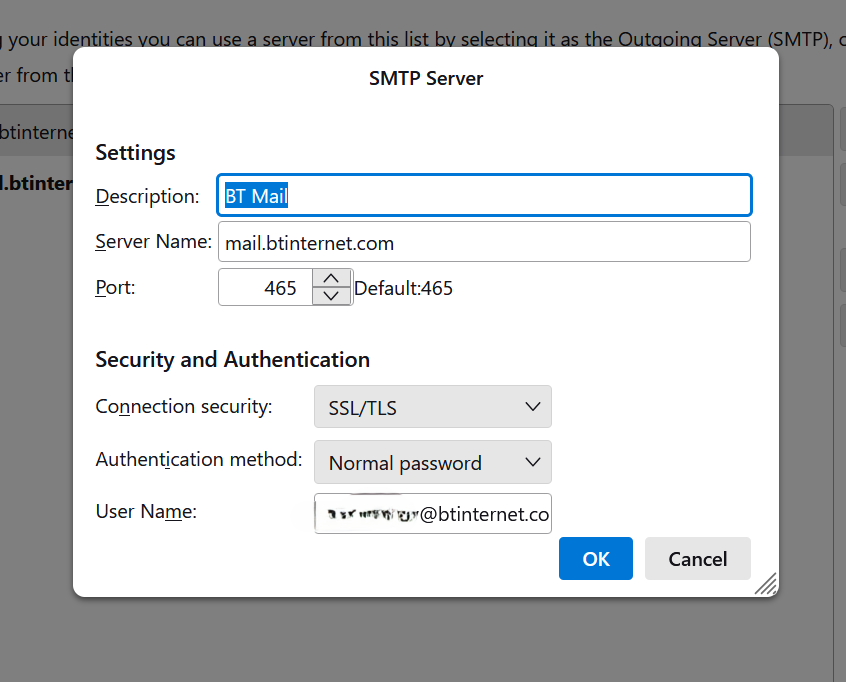Click the 'Connection security:' label
Viewport: 846px width, 682px height.
click(184, 406)
